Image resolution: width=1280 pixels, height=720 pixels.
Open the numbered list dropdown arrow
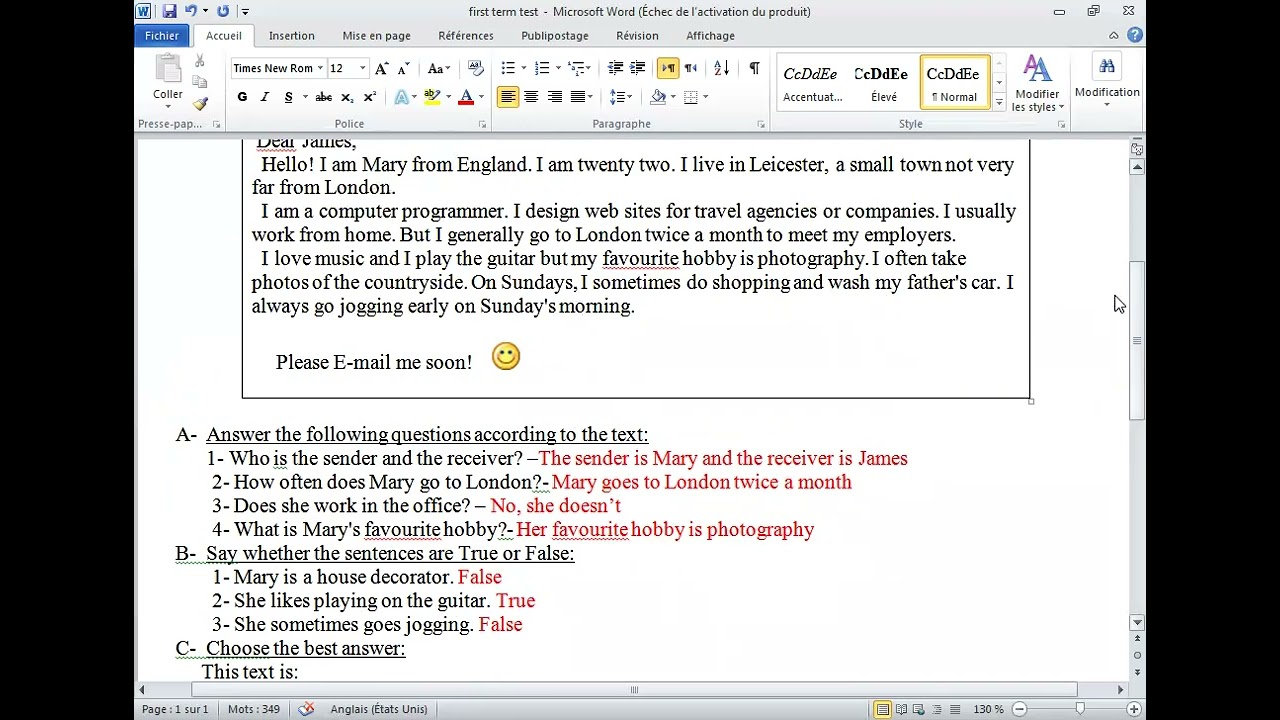coord(557,68)
